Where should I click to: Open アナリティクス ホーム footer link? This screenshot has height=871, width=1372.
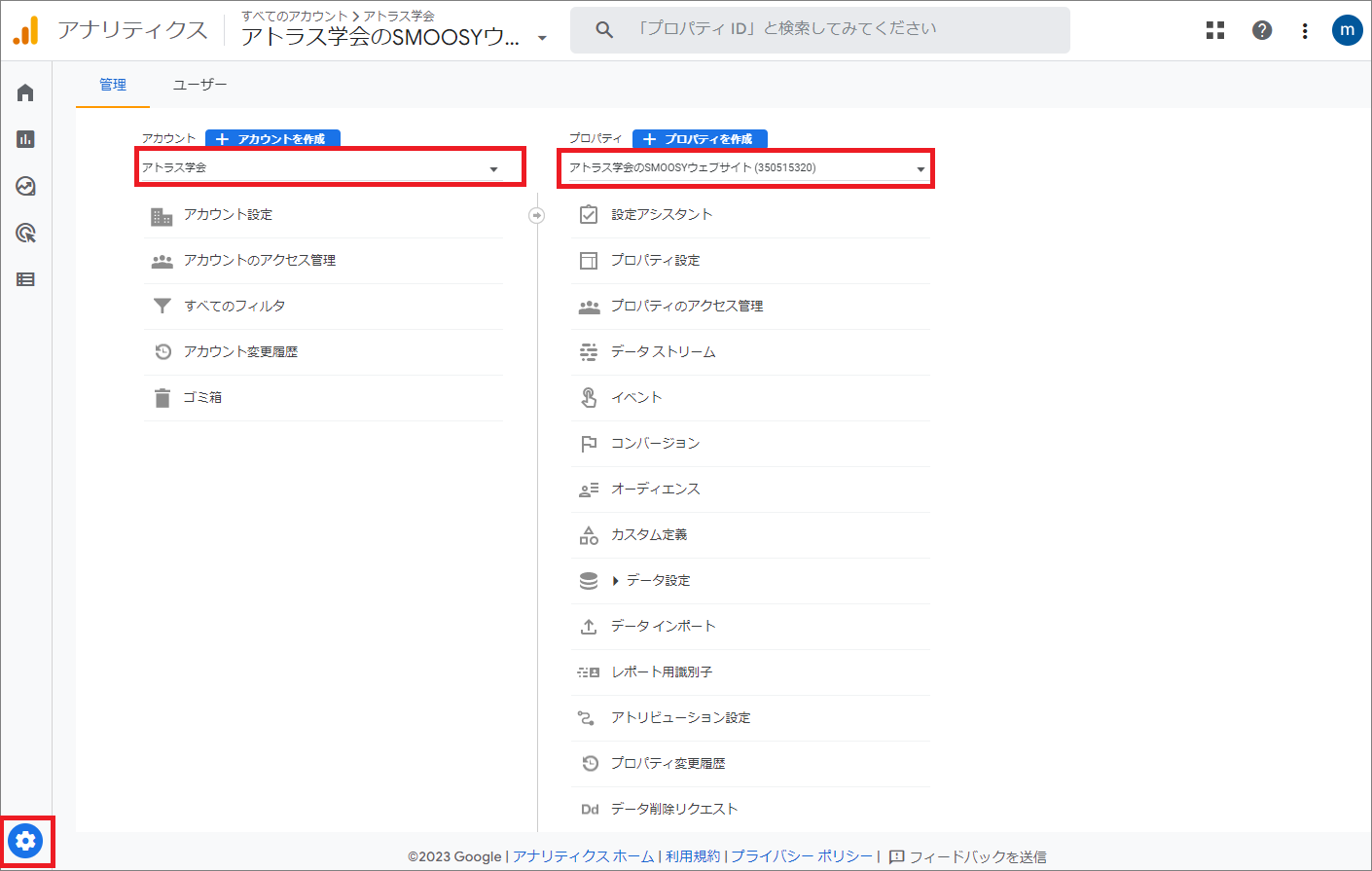click(x=584, y=856)
